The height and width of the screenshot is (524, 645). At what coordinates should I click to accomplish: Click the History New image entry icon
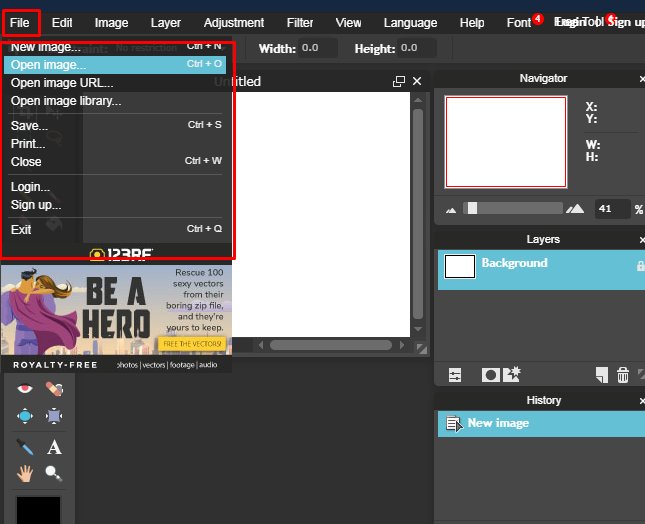(x=454, y=424)
